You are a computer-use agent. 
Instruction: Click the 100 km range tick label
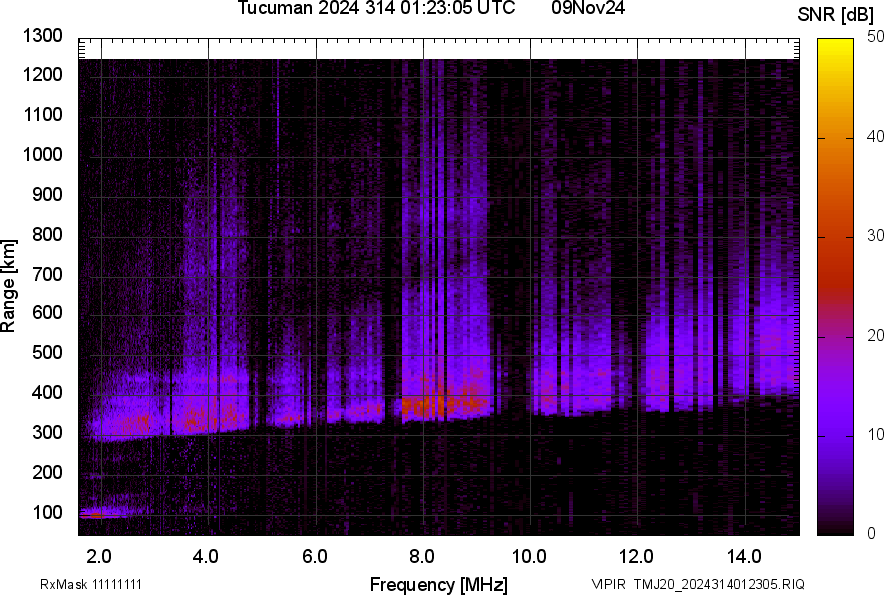click(48, 512)
